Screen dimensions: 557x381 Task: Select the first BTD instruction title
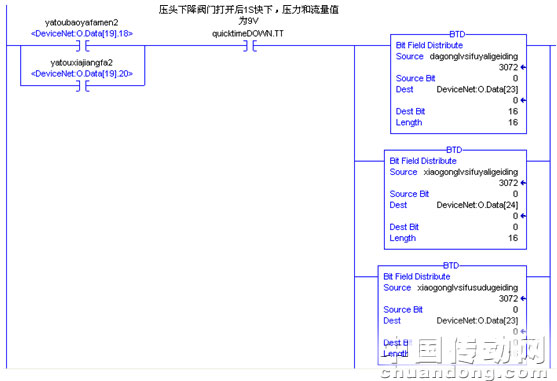457,34
